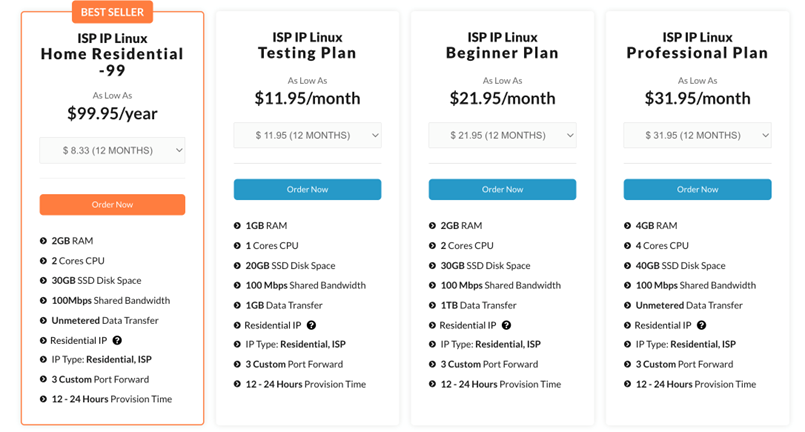The width and height of the screenshot is (805, 432).
Task: Click arrow bullet next to 30GB SSD in Beginner Plan
Action: click(x=432, y=266)
